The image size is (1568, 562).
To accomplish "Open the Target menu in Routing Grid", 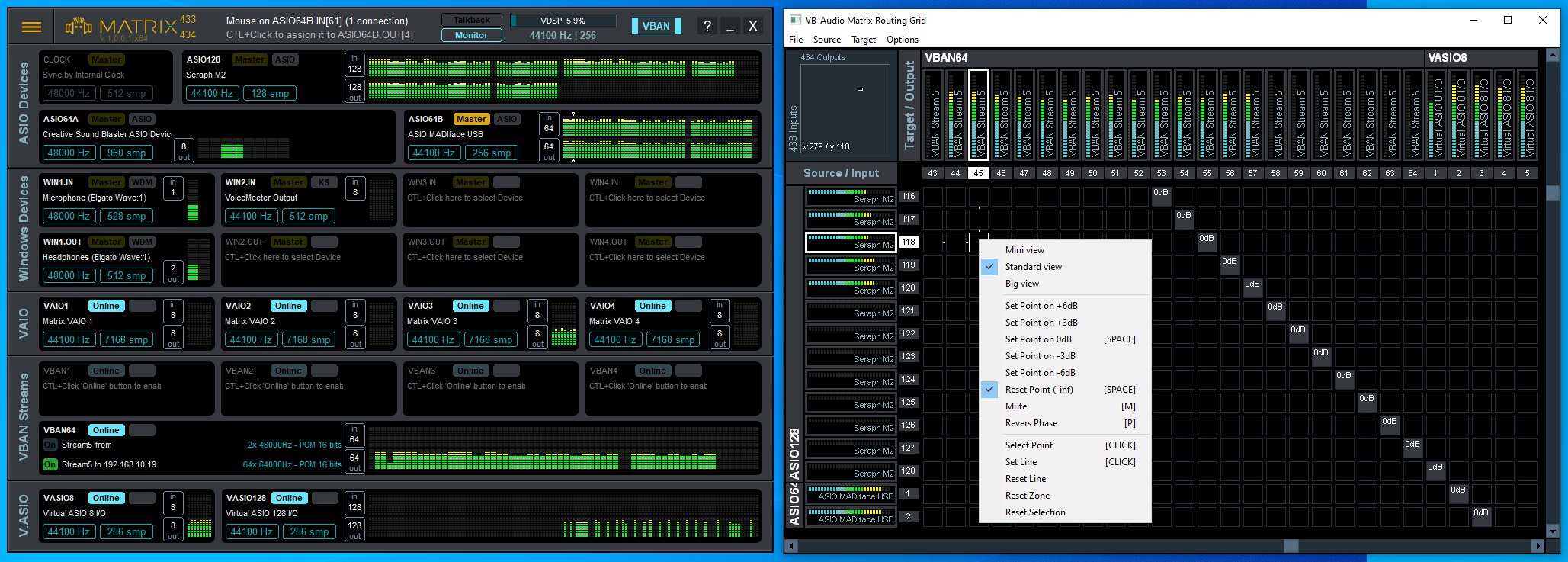I will 864,40.
